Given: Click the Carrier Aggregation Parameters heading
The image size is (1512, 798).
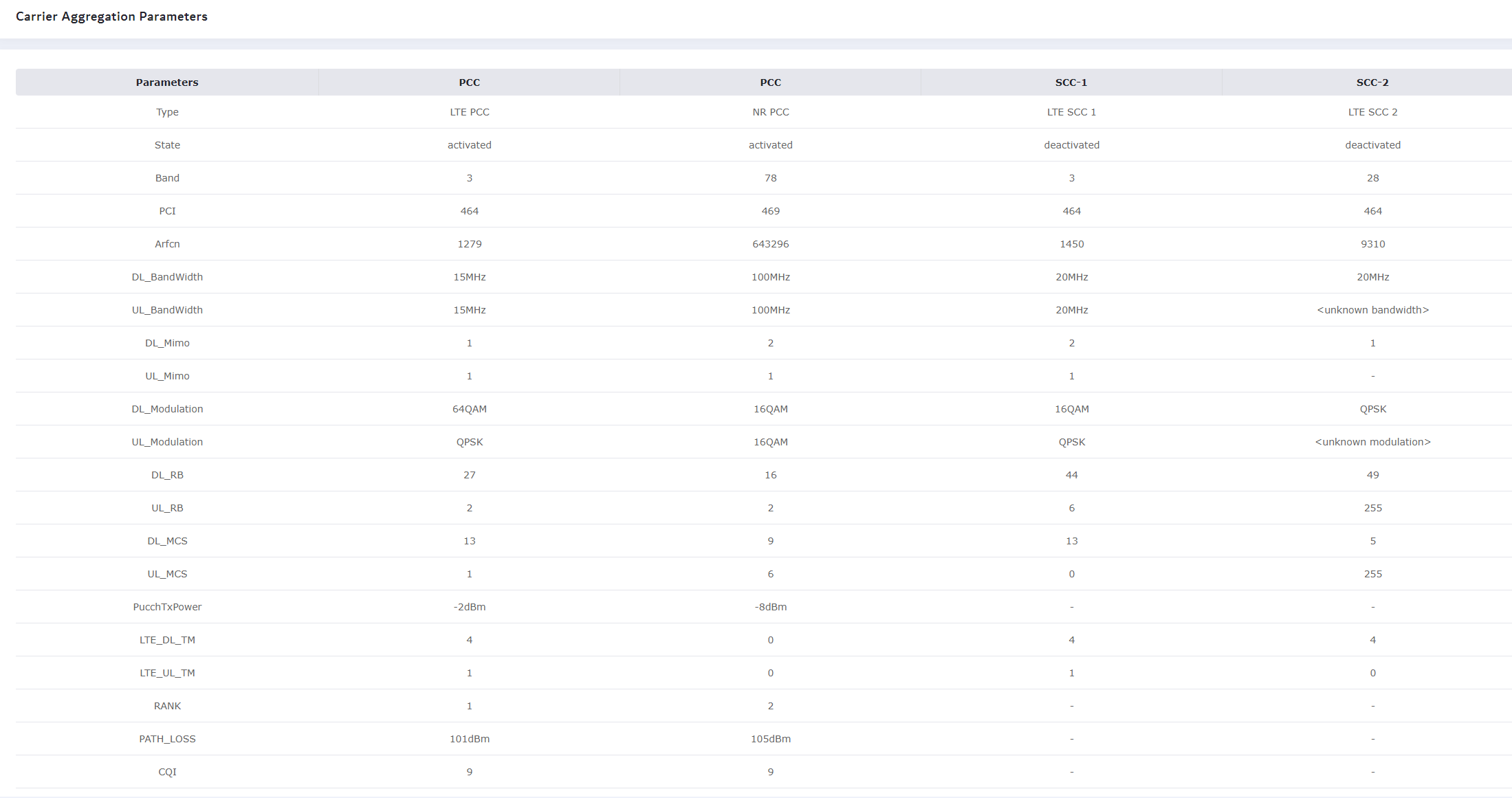Looking at the screenshot, I should (111, 16).
